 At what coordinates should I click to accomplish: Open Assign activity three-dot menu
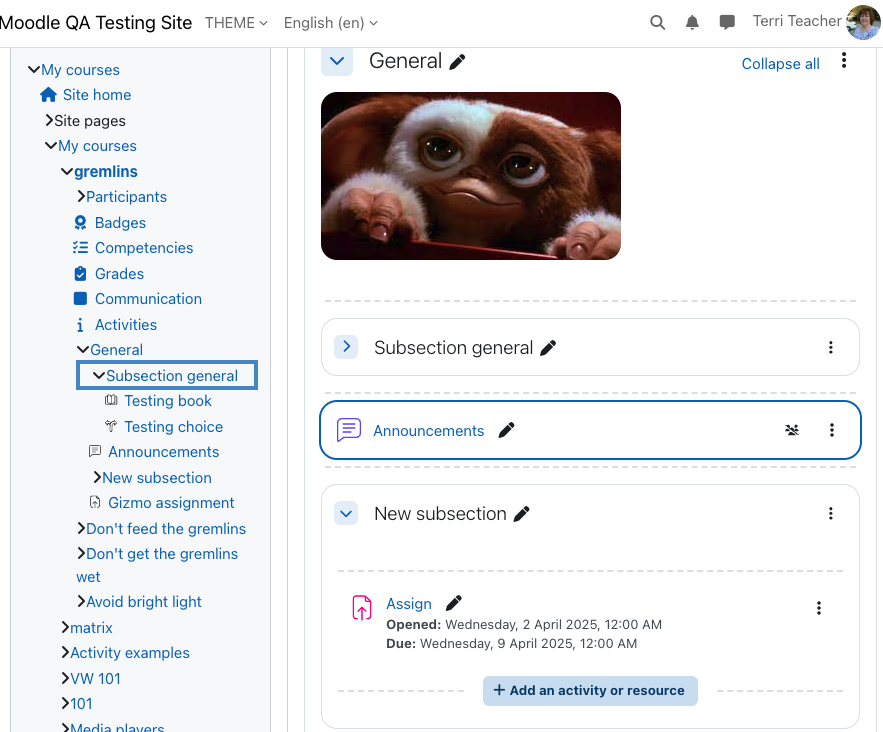(x=819, y=608)
